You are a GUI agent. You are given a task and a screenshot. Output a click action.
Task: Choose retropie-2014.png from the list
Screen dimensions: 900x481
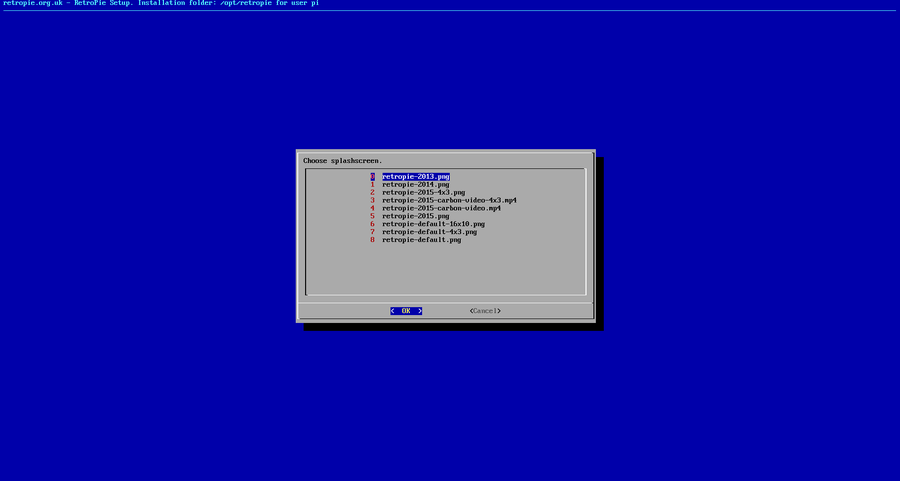click(x=415, y=184)
